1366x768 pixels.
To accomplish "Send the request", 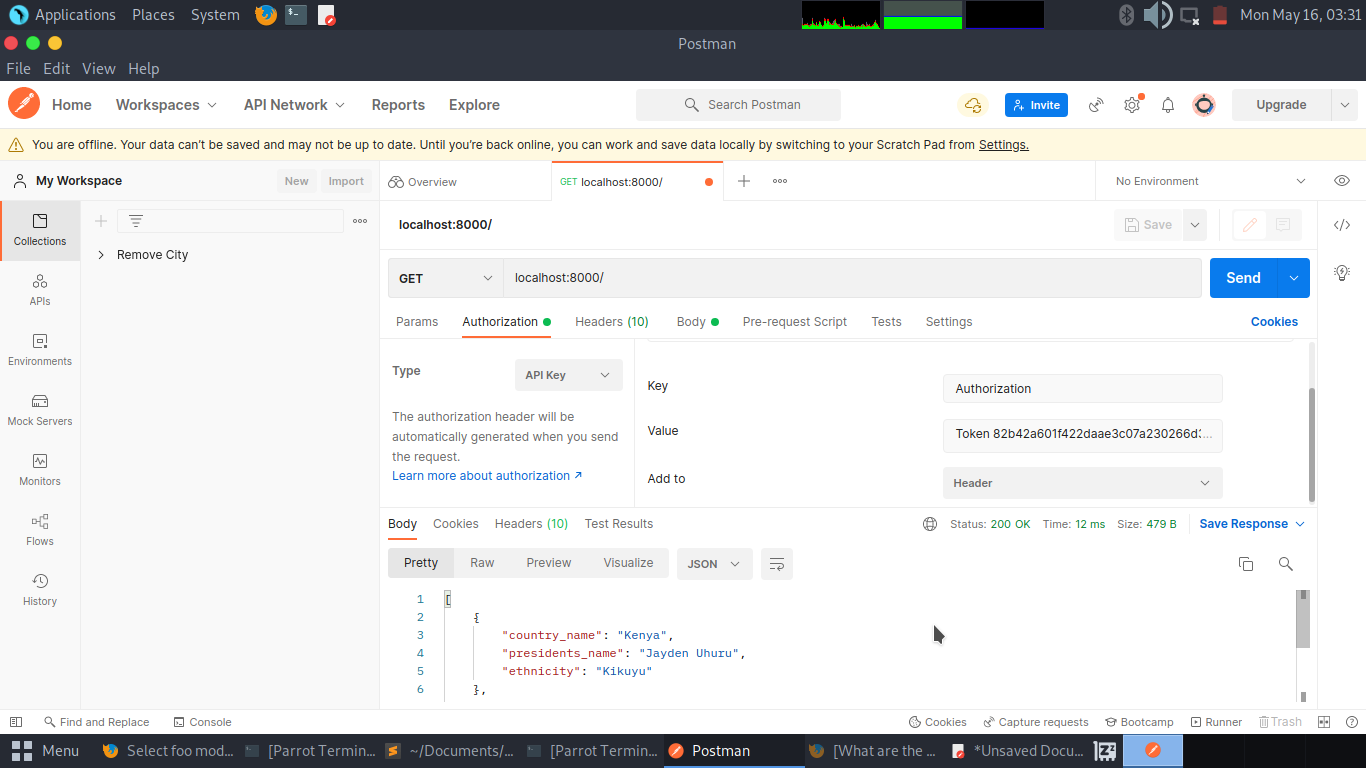I will (1243, 277).
